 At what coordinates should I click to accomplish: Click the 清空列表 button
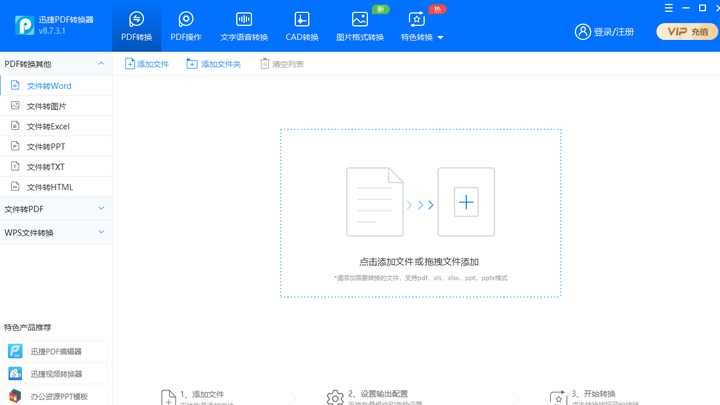click(282, 64)
